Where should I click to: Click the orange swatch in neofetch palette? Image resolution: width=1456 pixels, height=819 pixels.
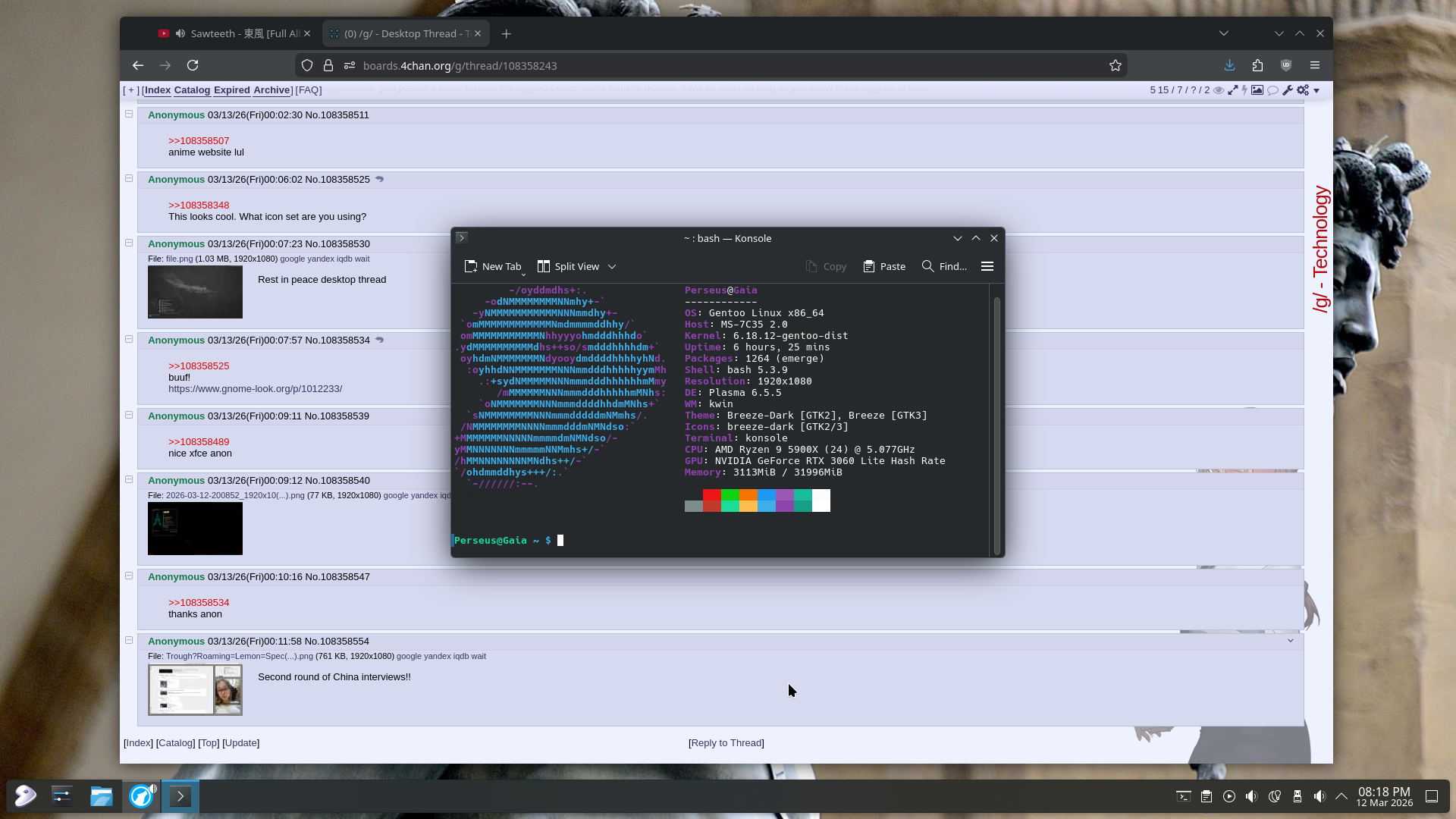pyautogui.click(x=748, y=495)
